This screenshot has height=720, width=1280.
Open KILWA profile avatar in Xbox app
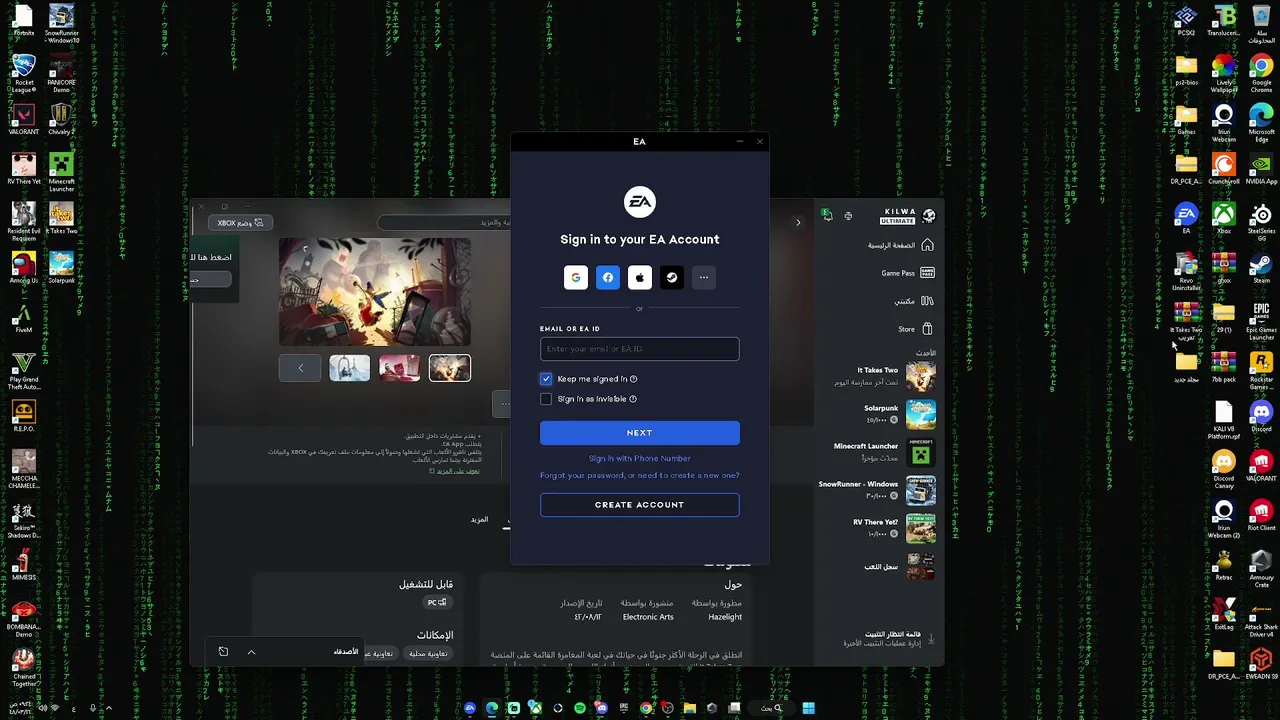click(929, 216)
